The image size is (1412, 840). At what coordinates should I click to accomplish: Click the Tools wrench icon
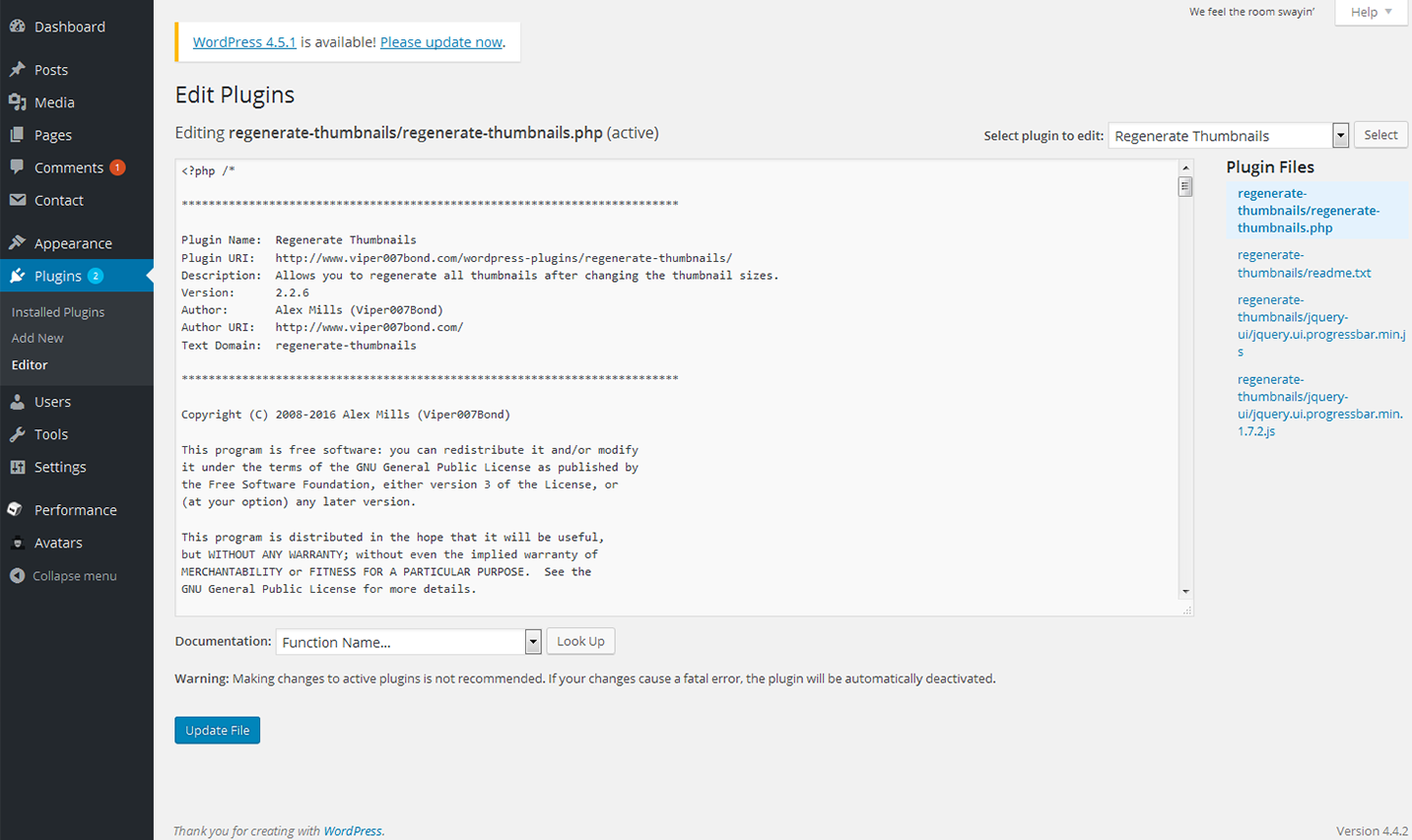pyautogui.click(x=17, y=434)
